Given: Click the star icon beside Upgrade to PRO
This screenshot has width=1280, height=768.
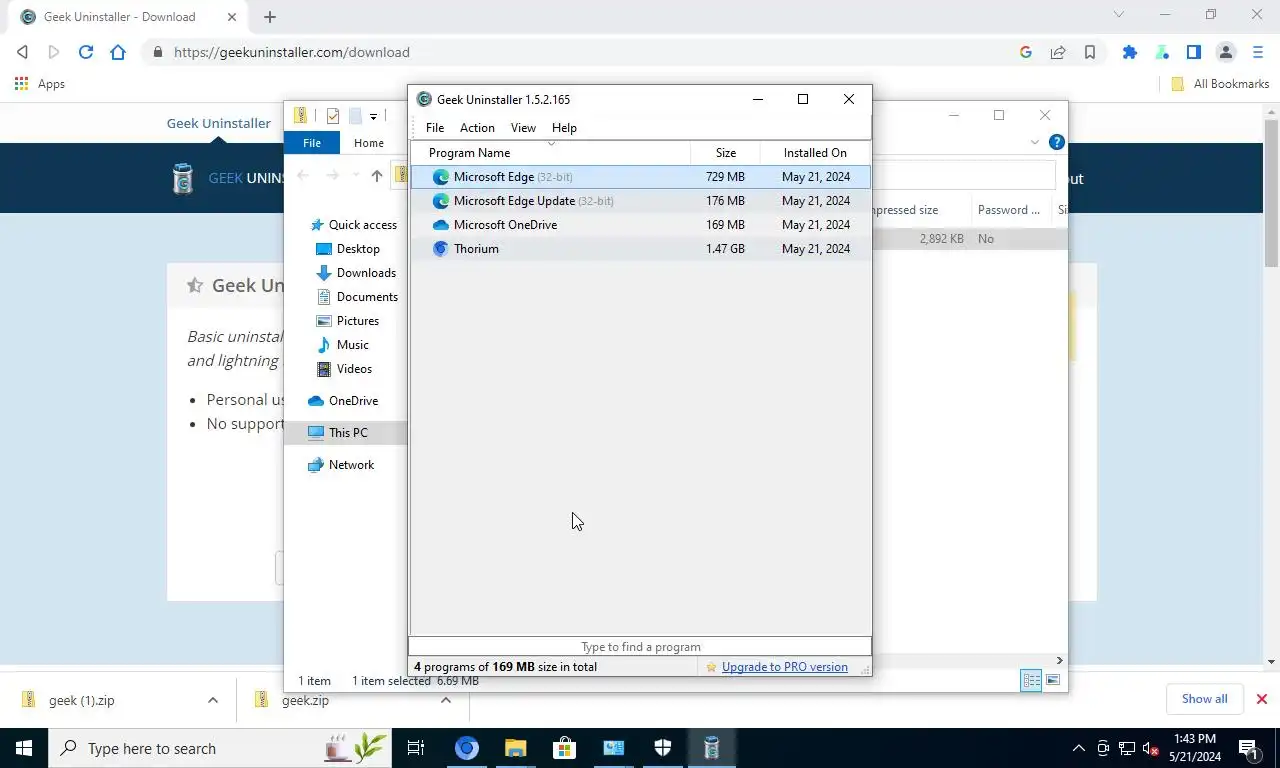Looking at the screenshot, I should (x=711, y=667).
